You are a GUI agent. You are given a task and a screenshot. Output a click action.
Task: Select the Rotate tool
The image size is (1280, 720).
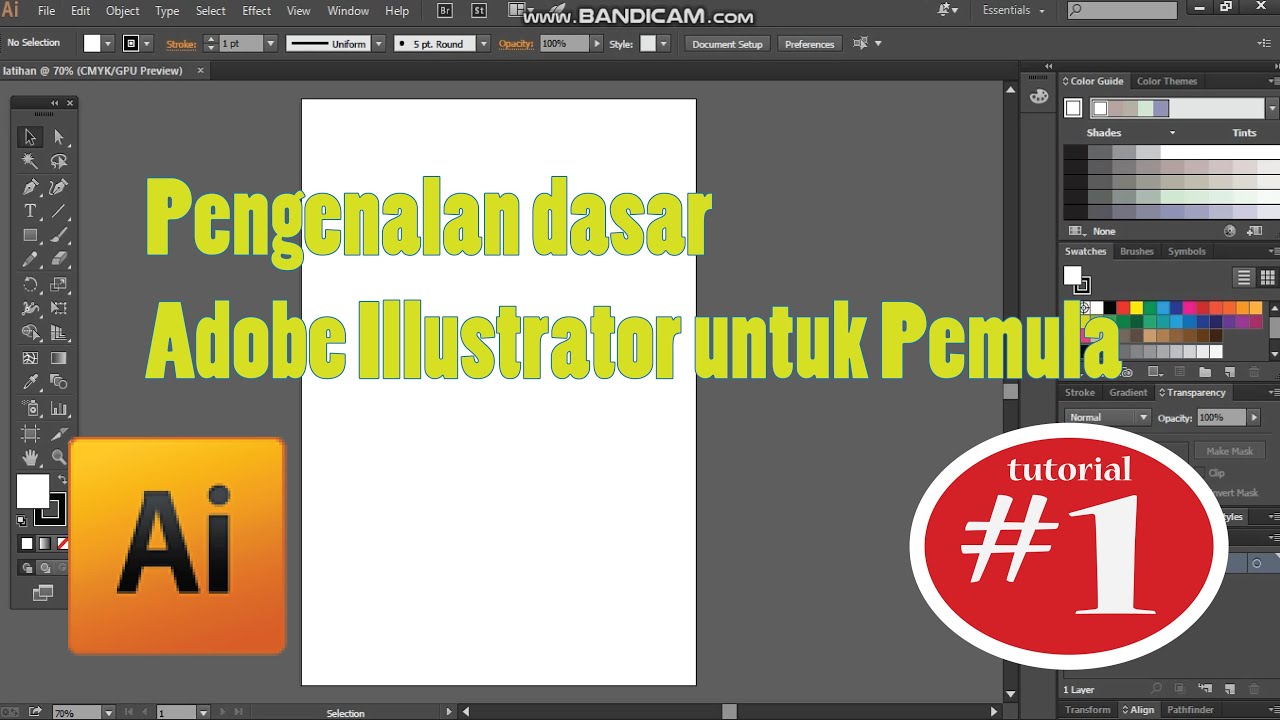point(31,285)
